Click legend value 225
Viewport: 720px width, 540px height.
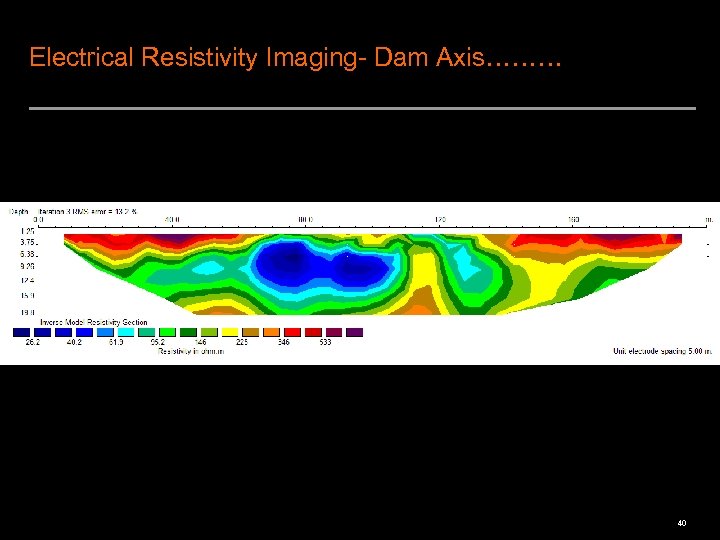pyautogui.click(x=242, y=342)
